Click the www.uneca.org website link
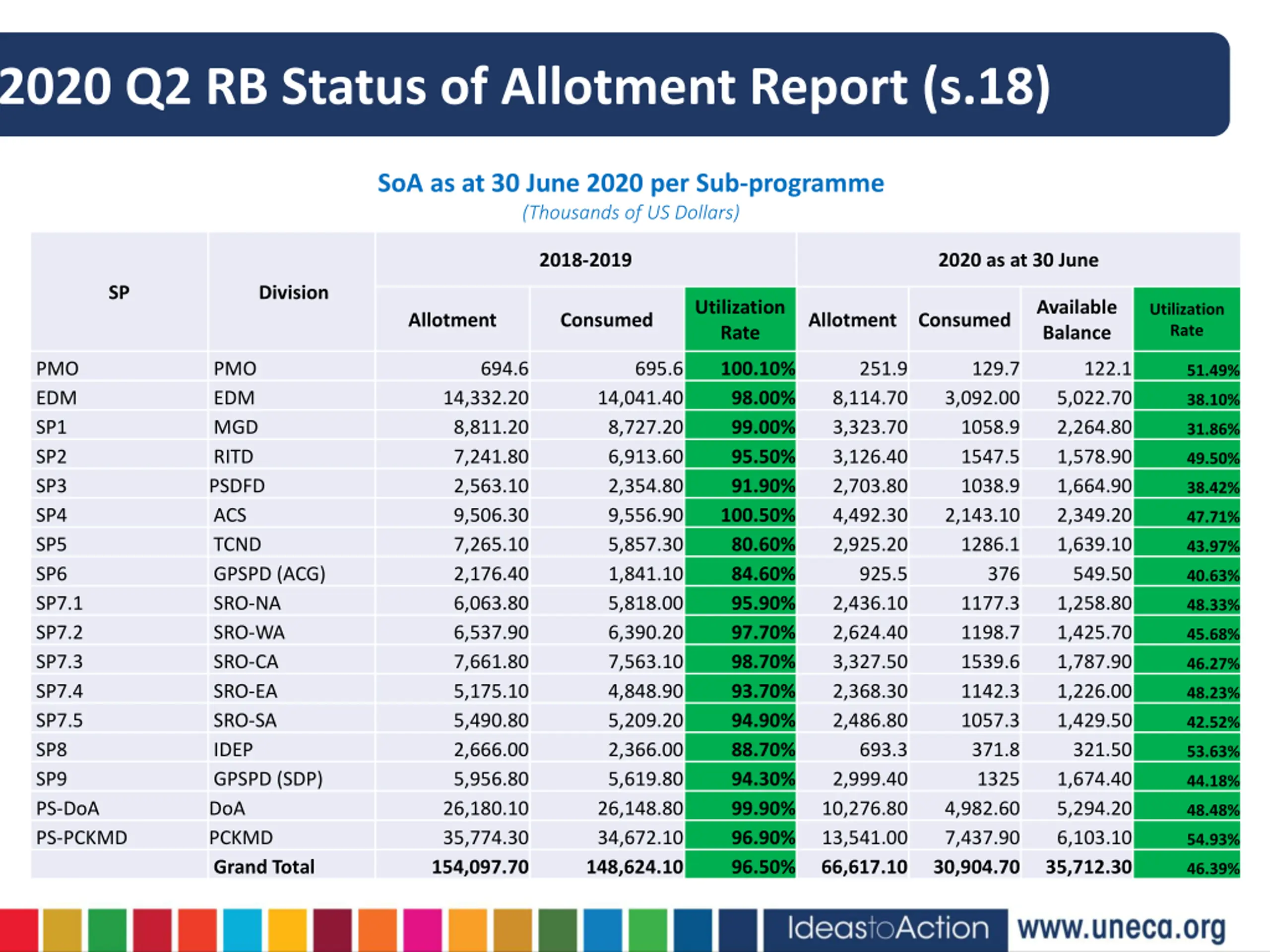 point(1121,929)
